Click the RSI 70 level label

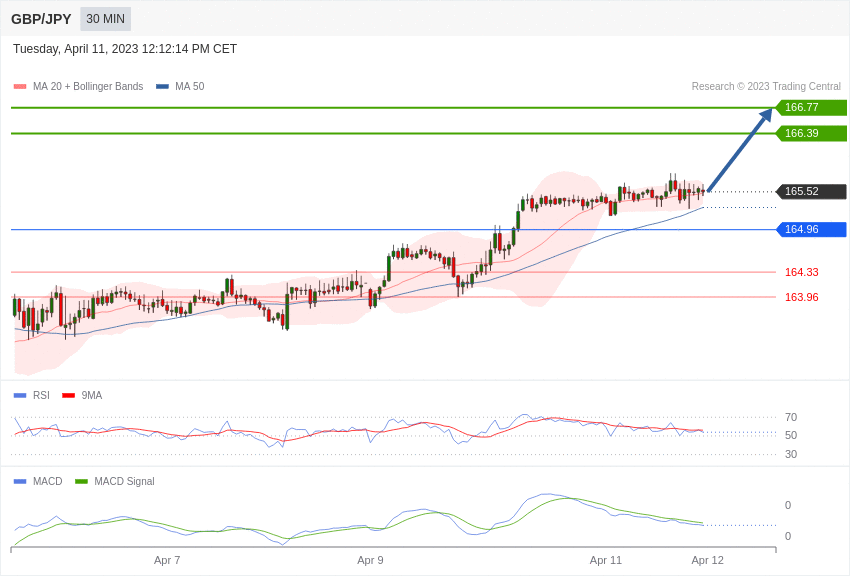pos(791,417)
